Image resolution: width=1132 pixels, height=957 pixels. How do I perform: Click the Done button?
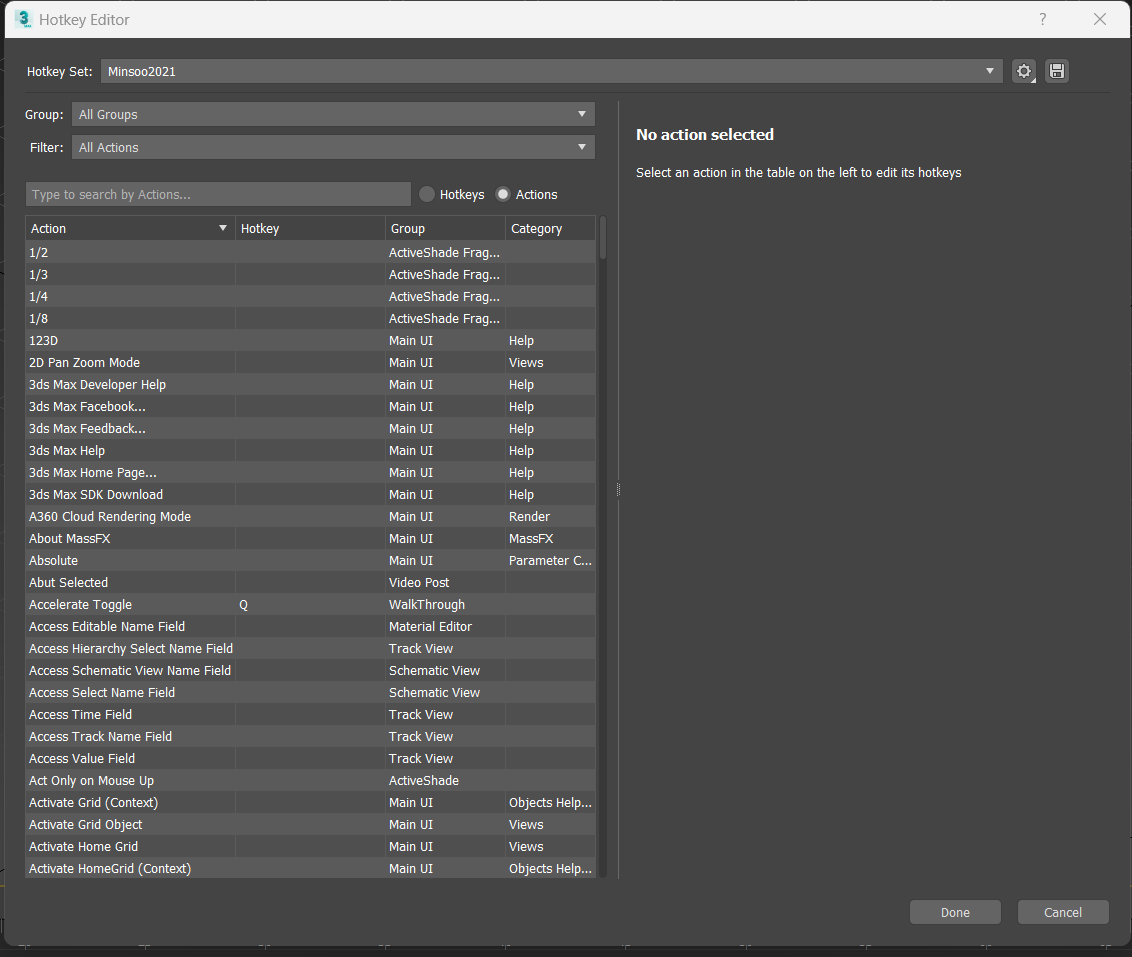(955, 912)
